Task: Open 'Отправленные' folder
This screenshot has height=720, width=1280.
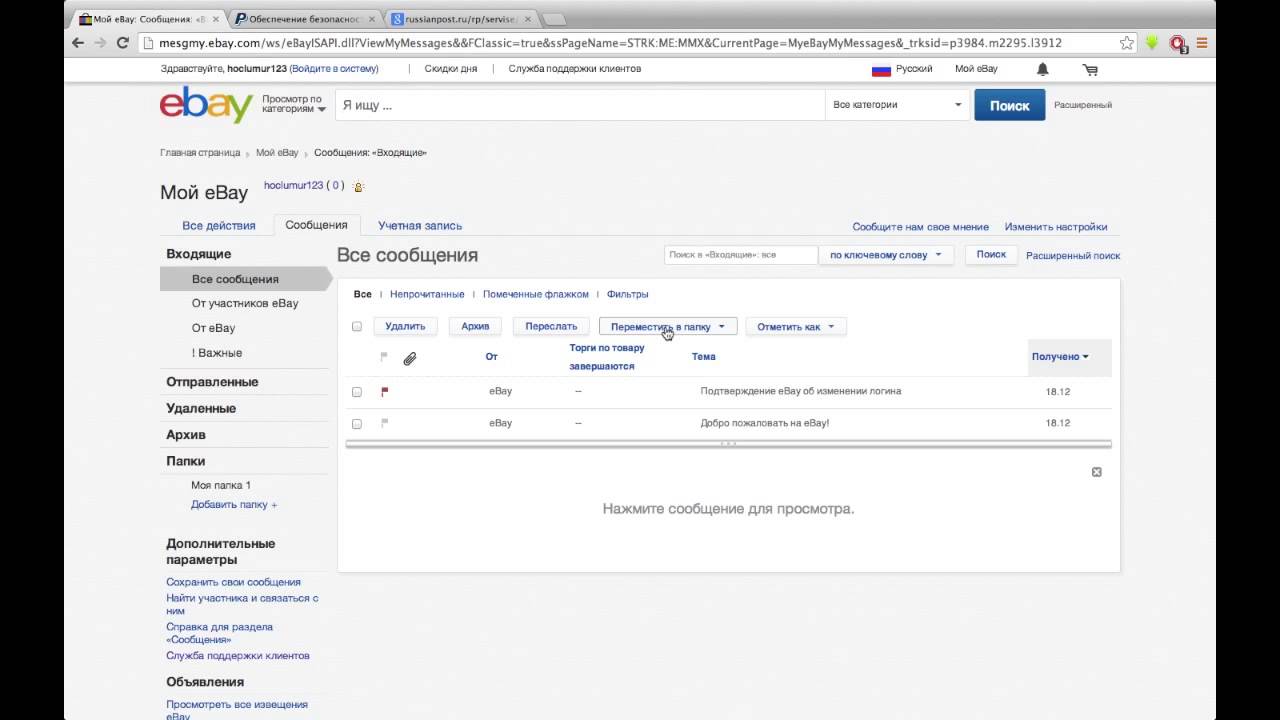Action: pyautogui.click(x=212, y=382)
